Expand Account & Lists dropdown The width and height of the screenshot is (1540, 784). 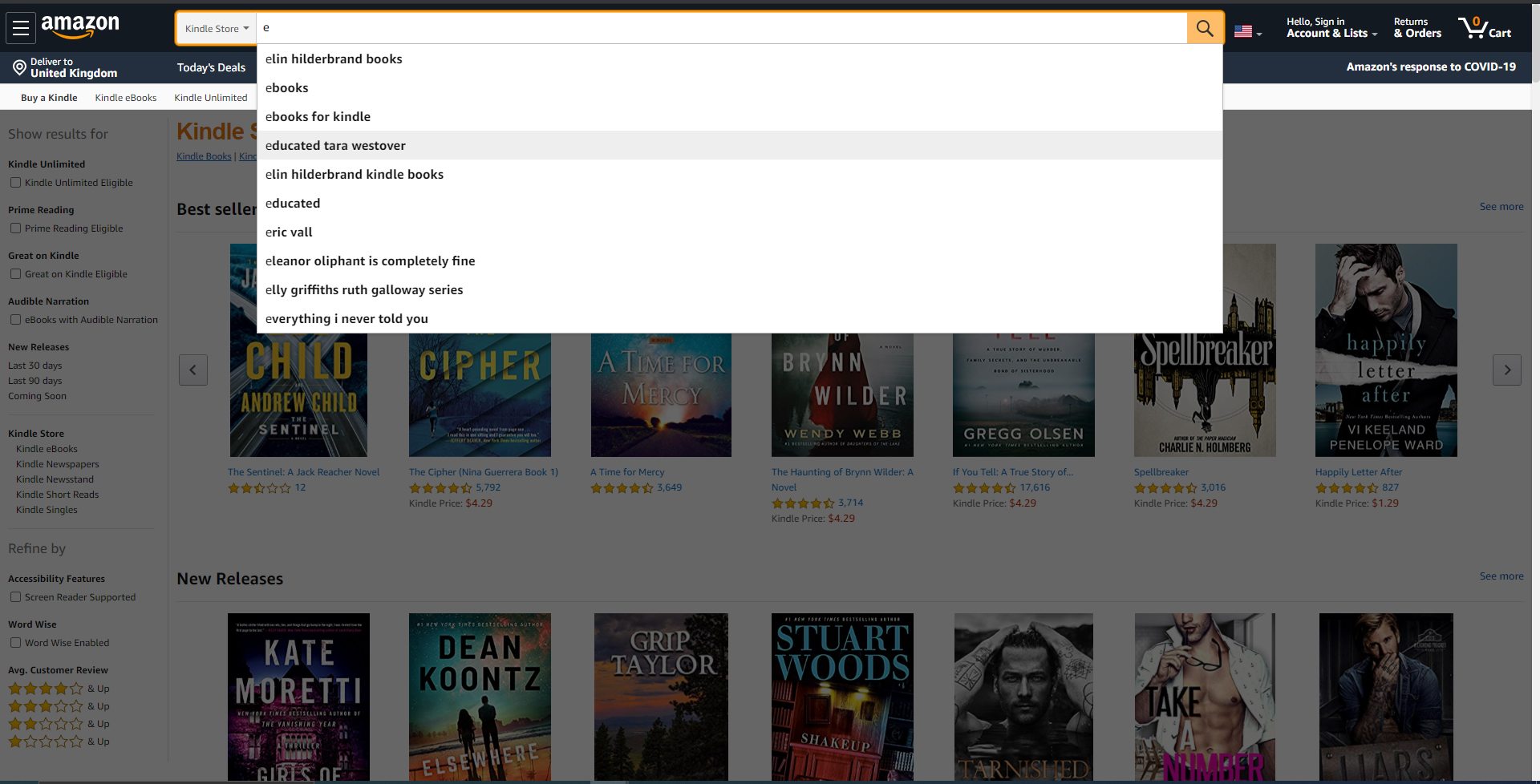point(1331,28)
